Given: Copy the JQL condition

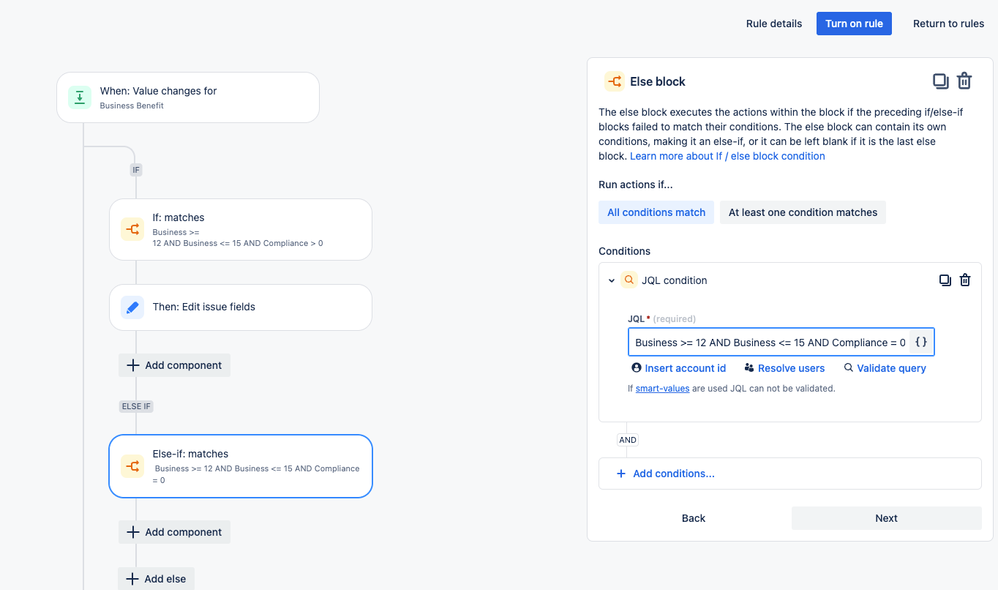Looking at the screenshot, I should tap(944, 280).
